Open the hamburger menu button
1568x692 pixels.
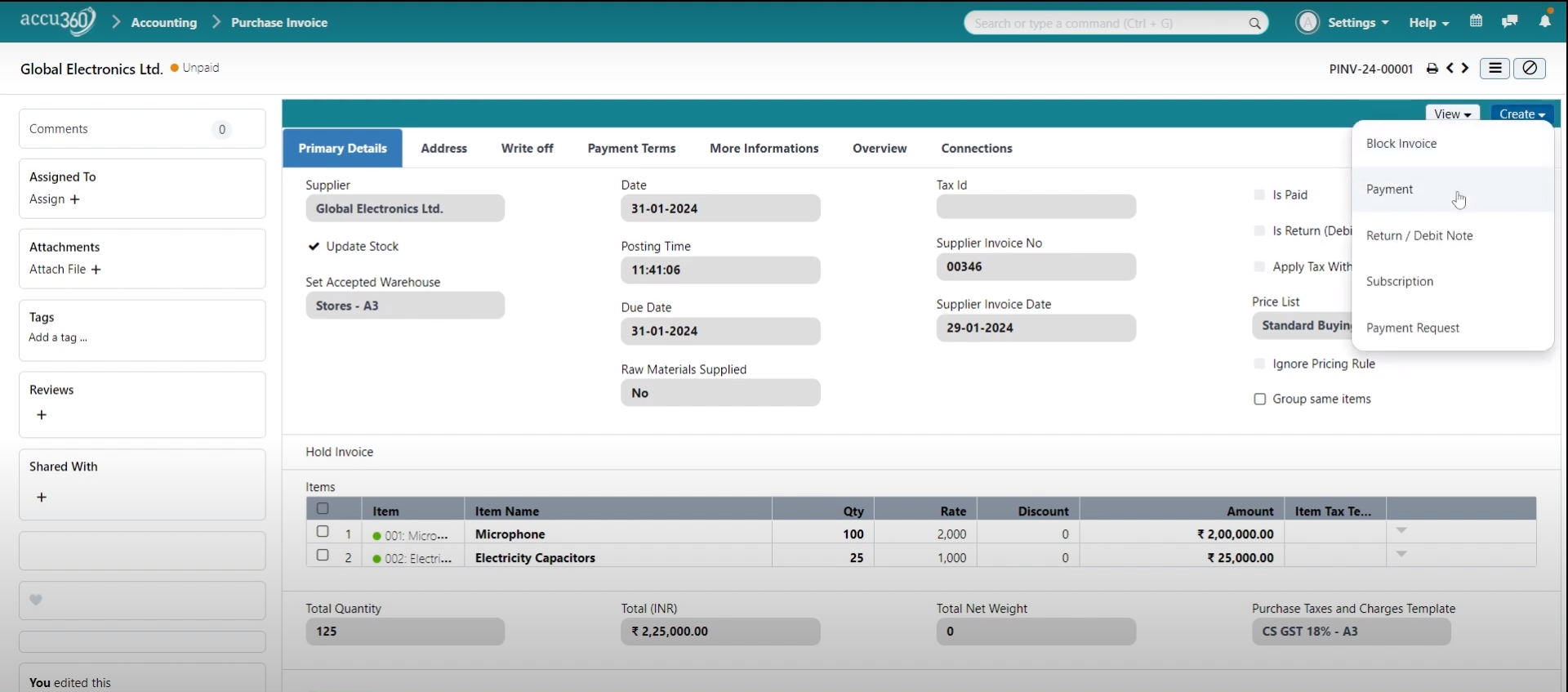pyautogui.click(x=1495, y=69)
